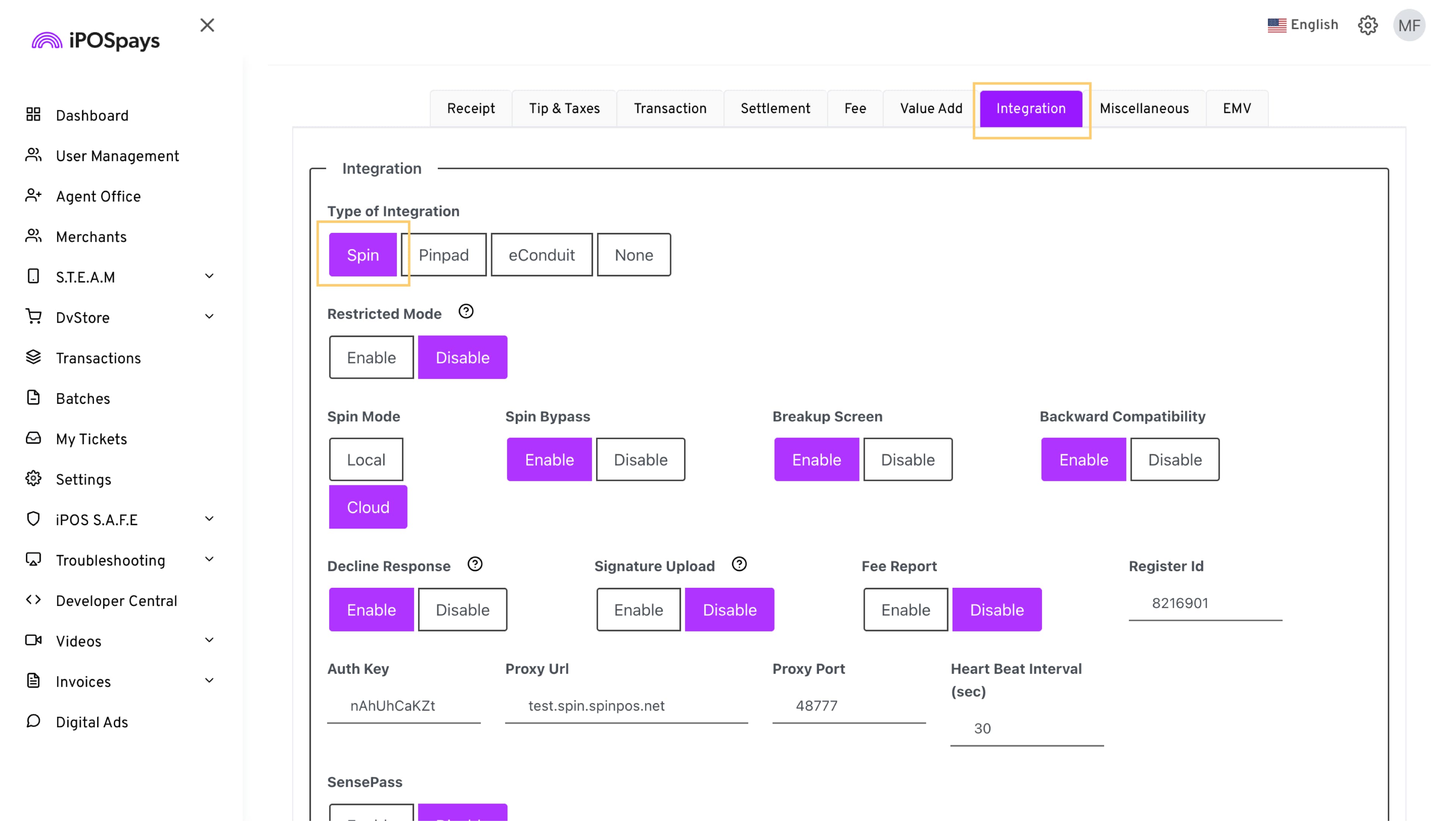Switch to the Miscellaneous tab
The height and width of the screenshot is (821, 1456).
pyautogui.click(x=1144, y=108)
